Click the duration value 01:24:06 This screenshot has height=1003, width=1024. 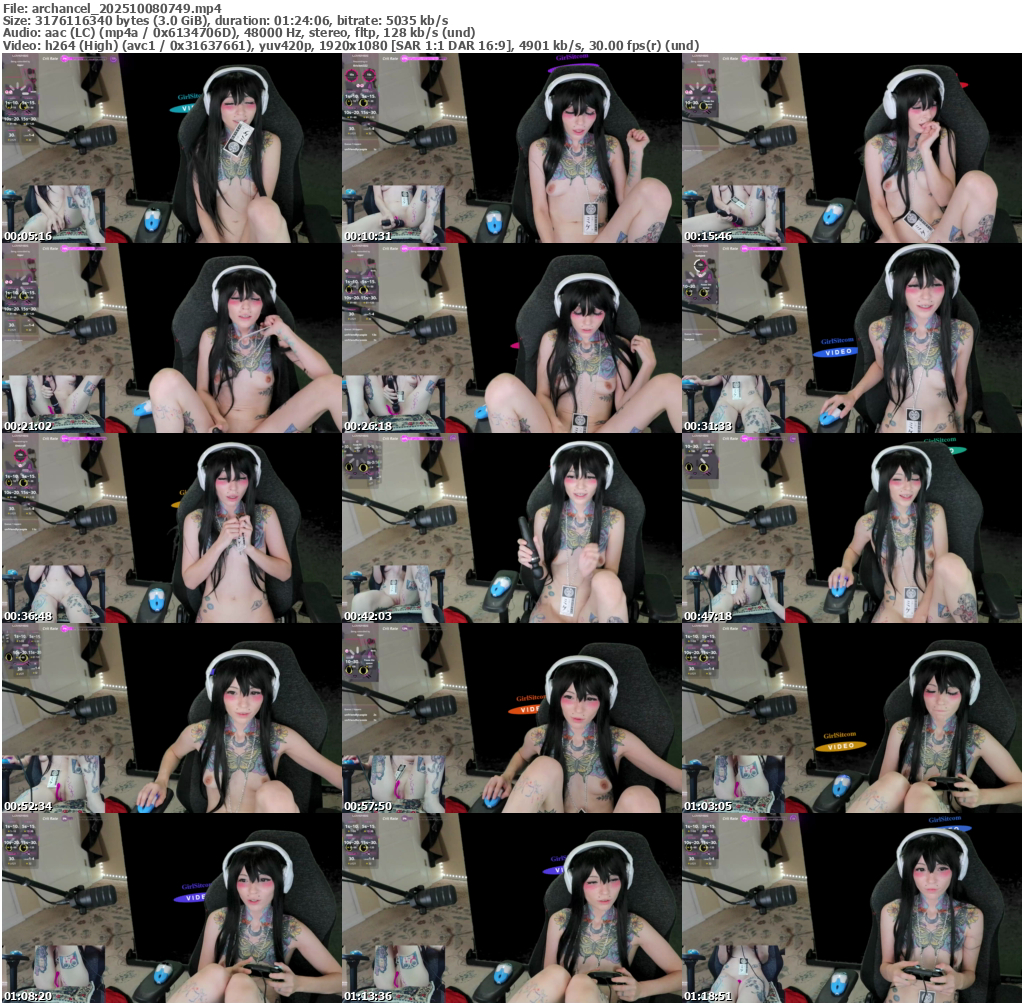pos(305,20)
